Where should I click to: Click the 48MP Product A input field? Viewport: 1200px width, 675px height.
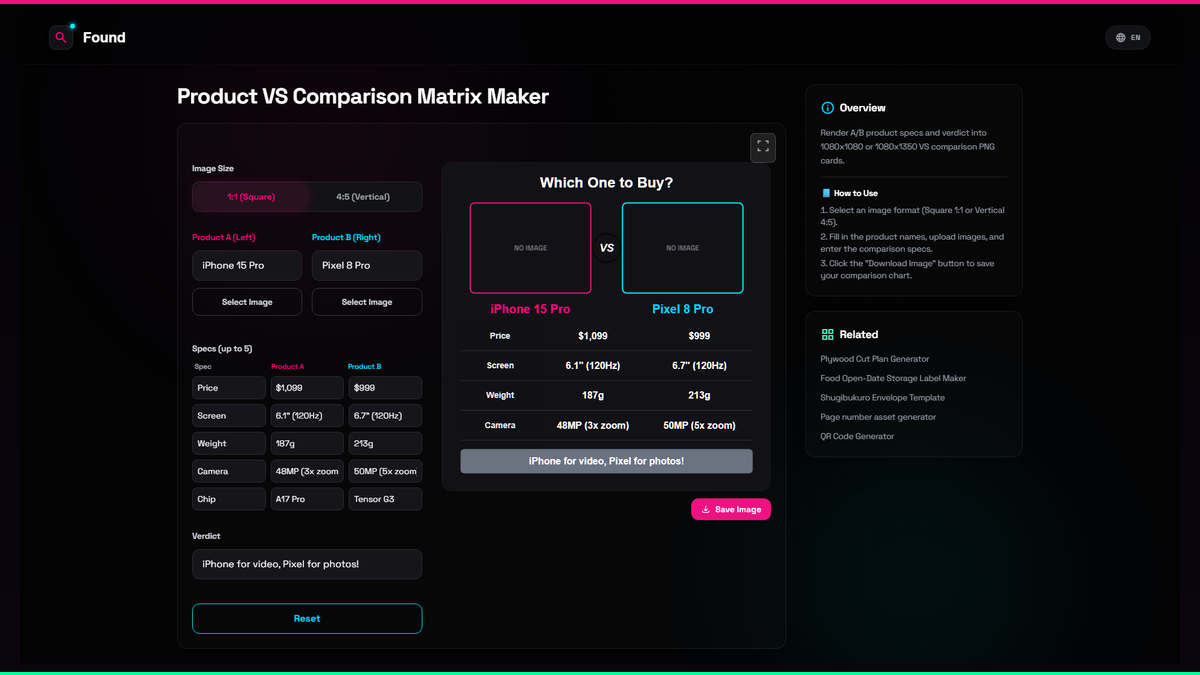(307, 471)
